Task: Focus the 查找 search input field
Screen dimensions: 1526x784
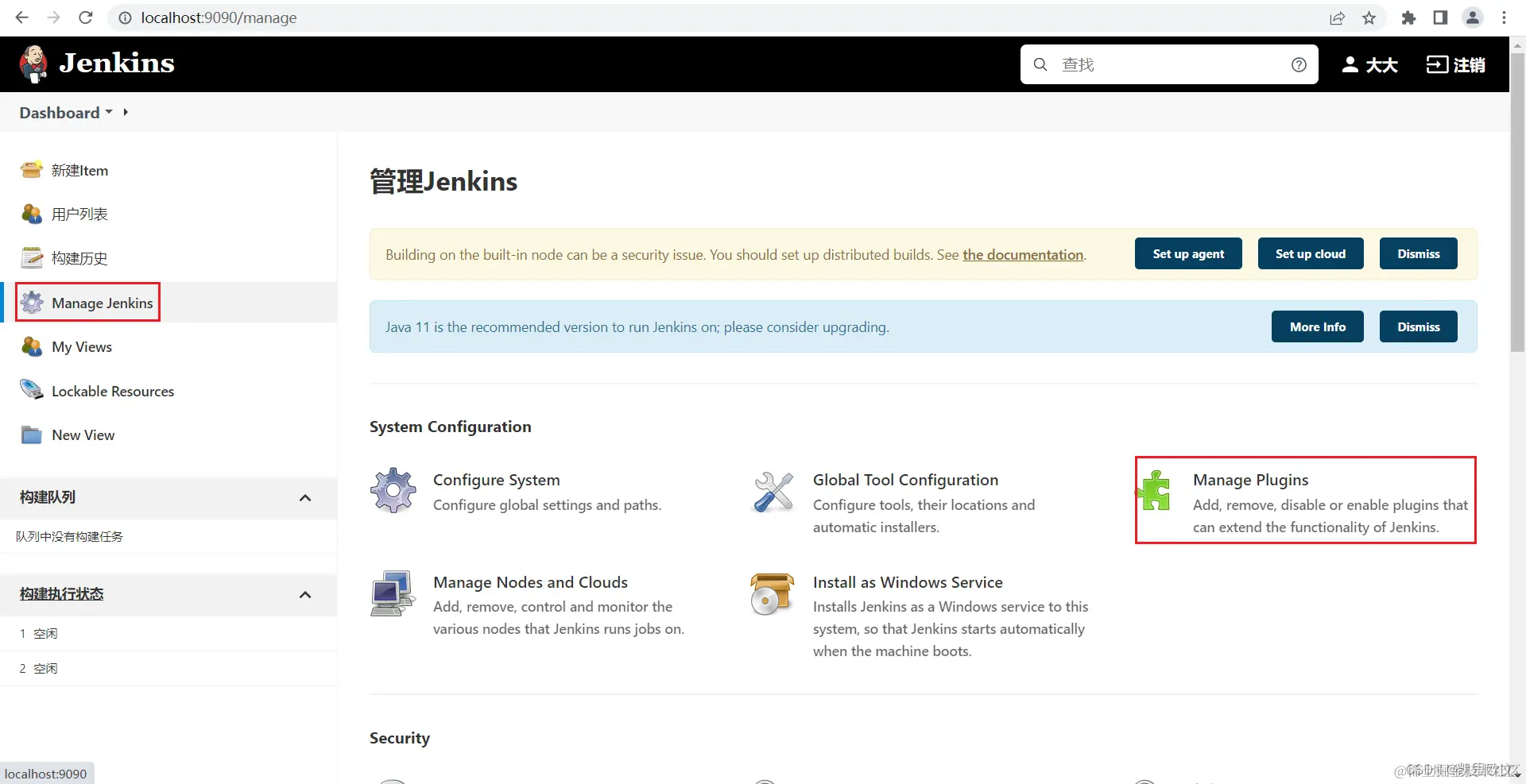Action: pyautogui.click(x=1170, y=64)
